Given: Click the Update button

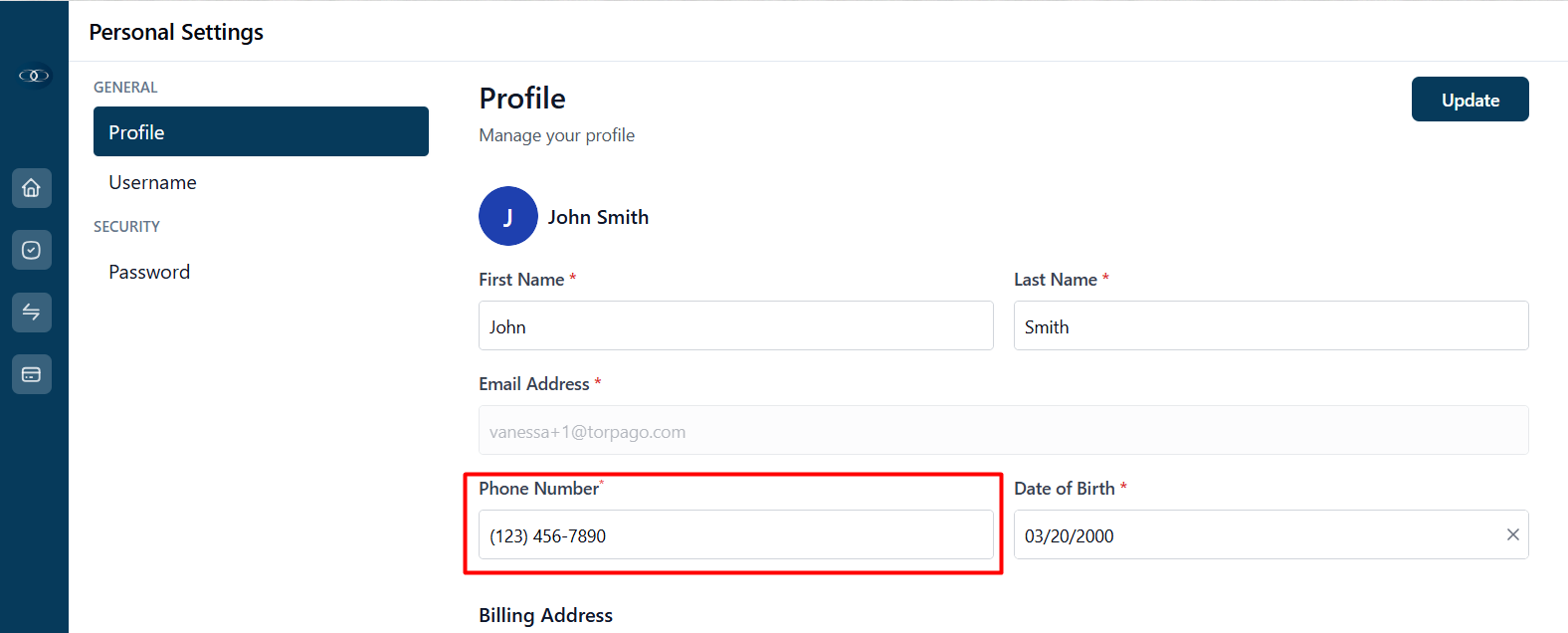Looking at the screenshot, I should pyautogui.click(x=1470, y=100).
